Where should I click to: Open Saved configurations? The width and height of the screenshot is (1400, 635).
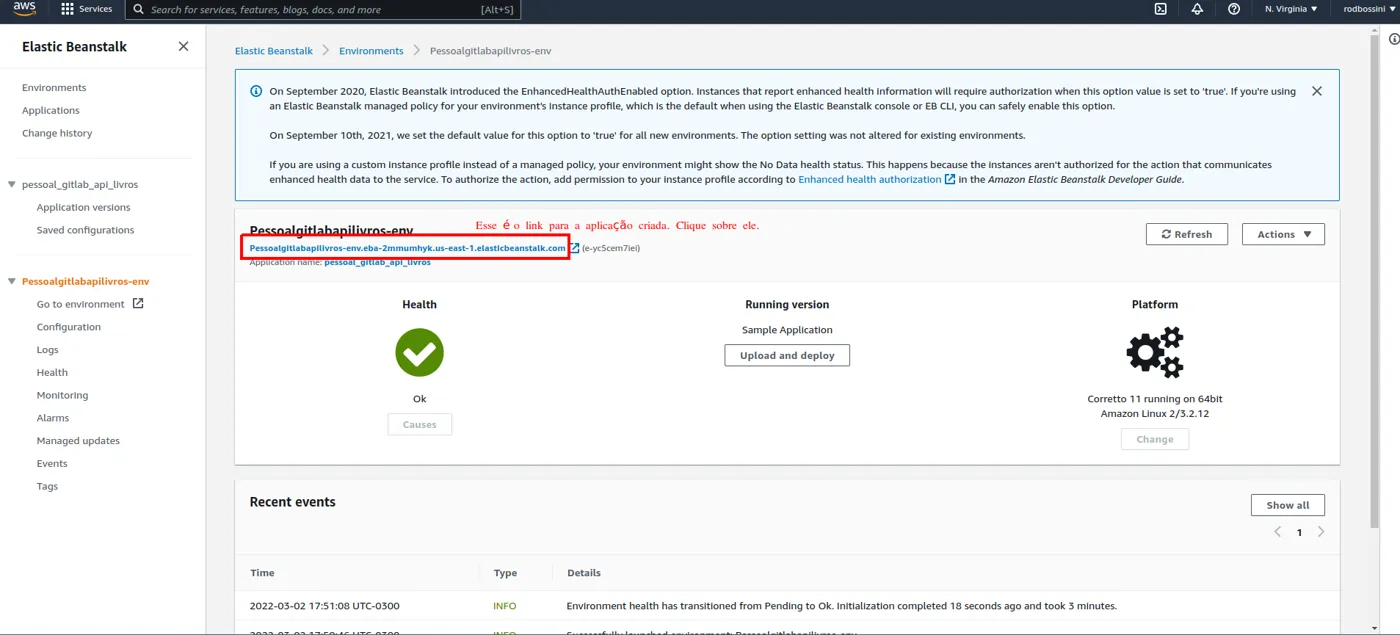pyautogui.click(x=85, y=230)
